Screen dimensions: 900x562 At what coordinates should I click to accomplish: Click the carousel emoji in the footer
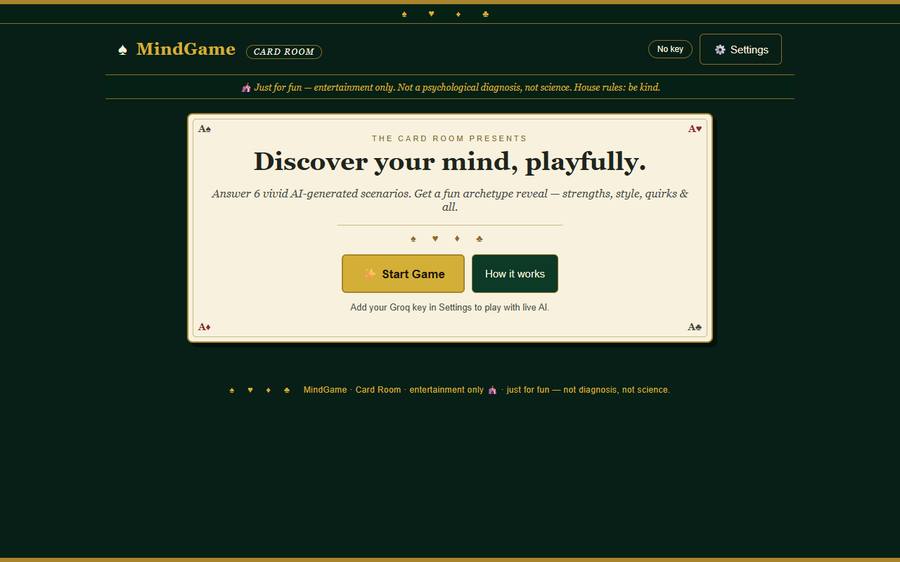coord(492,390)
